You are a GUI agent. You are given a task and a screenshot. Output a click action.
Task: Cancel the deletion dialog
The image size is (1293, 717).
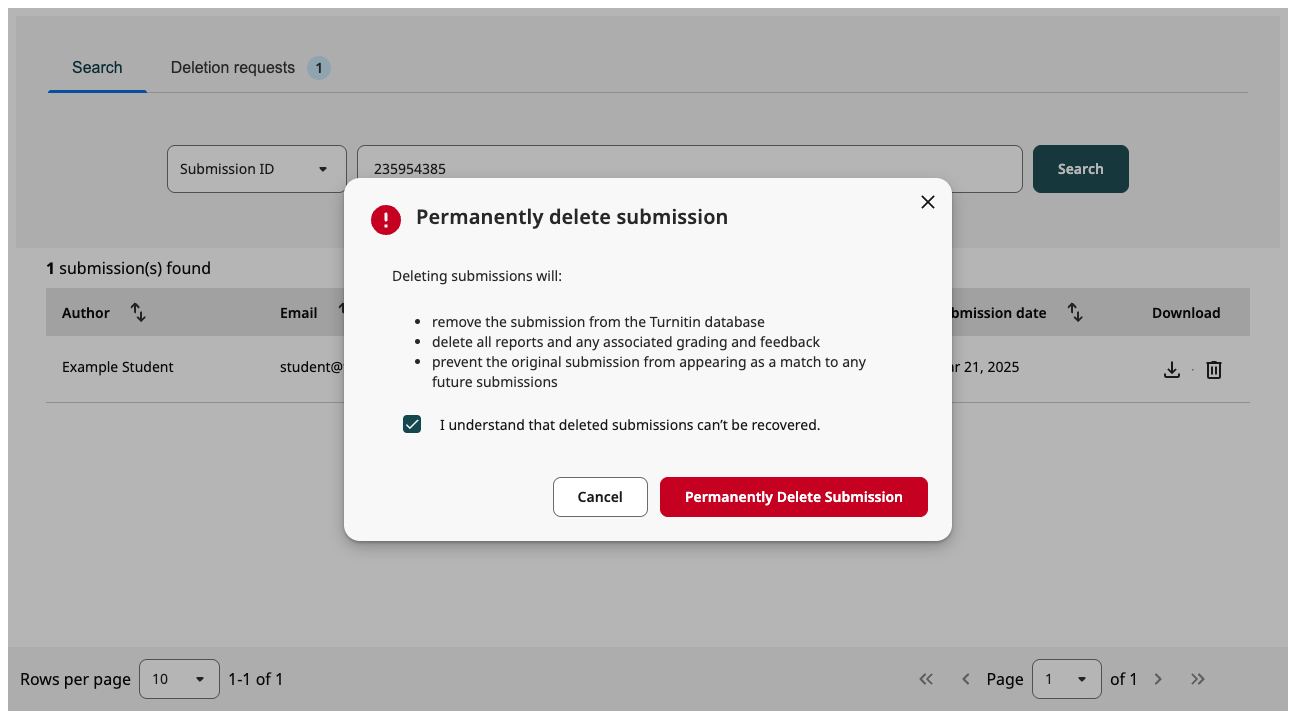600,497
